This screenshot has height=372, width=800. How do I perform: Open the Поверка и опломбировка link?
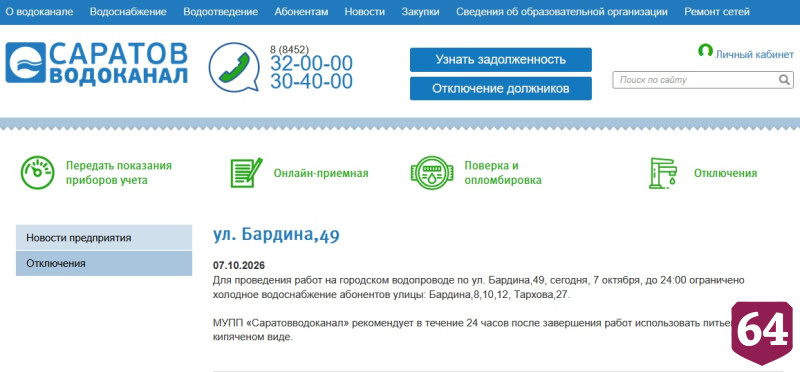coord(503,173)
